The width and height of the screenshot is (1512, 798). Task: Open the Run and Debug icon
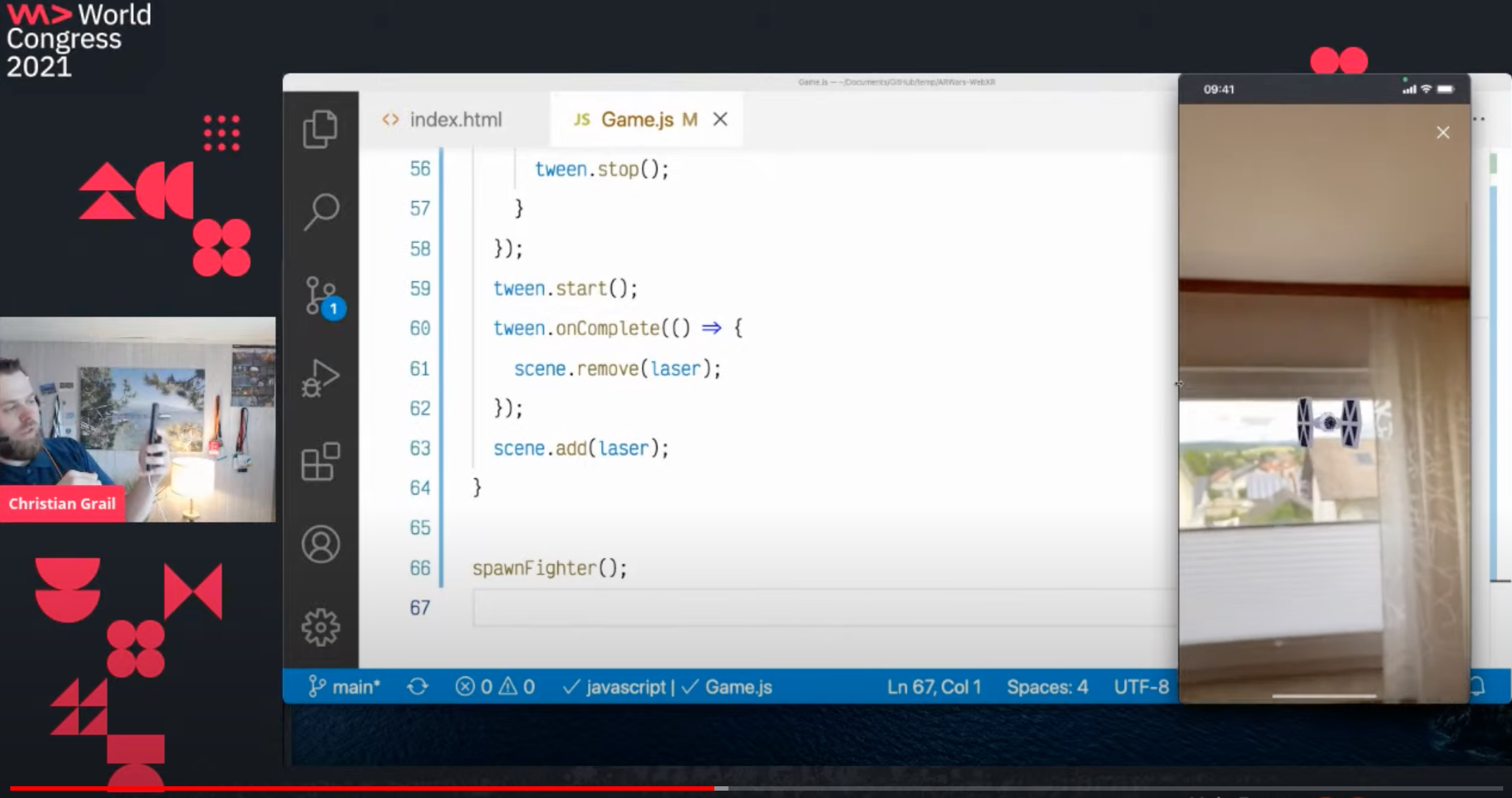320,378
